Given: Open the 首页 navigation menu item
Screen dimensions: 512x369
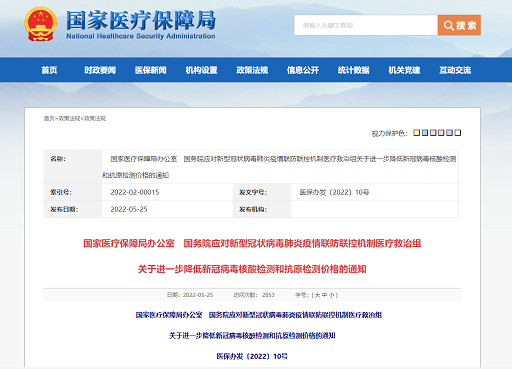Looking at the screenshot, I should pos(49,70).
